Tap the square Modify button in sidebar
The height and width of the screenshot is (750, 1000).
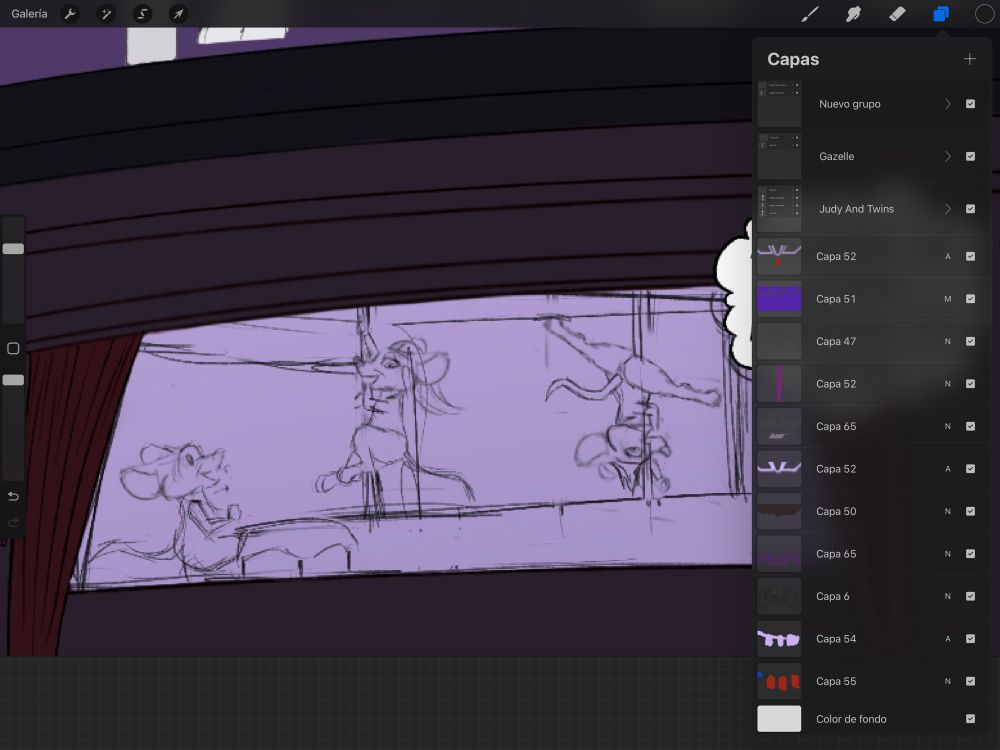[x=13, y=348]
